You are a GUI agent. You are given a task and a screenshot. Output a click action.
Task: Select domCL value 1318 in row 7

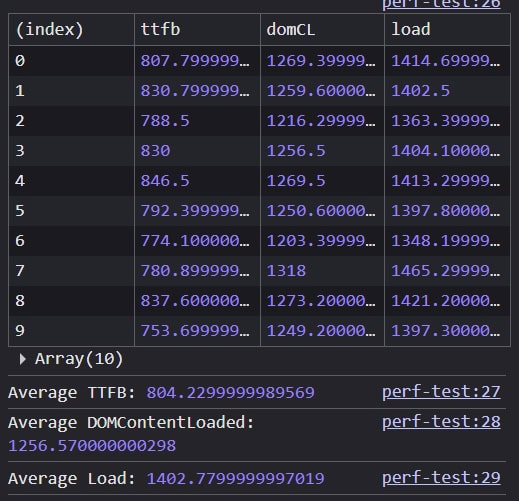tap(286, 271)
